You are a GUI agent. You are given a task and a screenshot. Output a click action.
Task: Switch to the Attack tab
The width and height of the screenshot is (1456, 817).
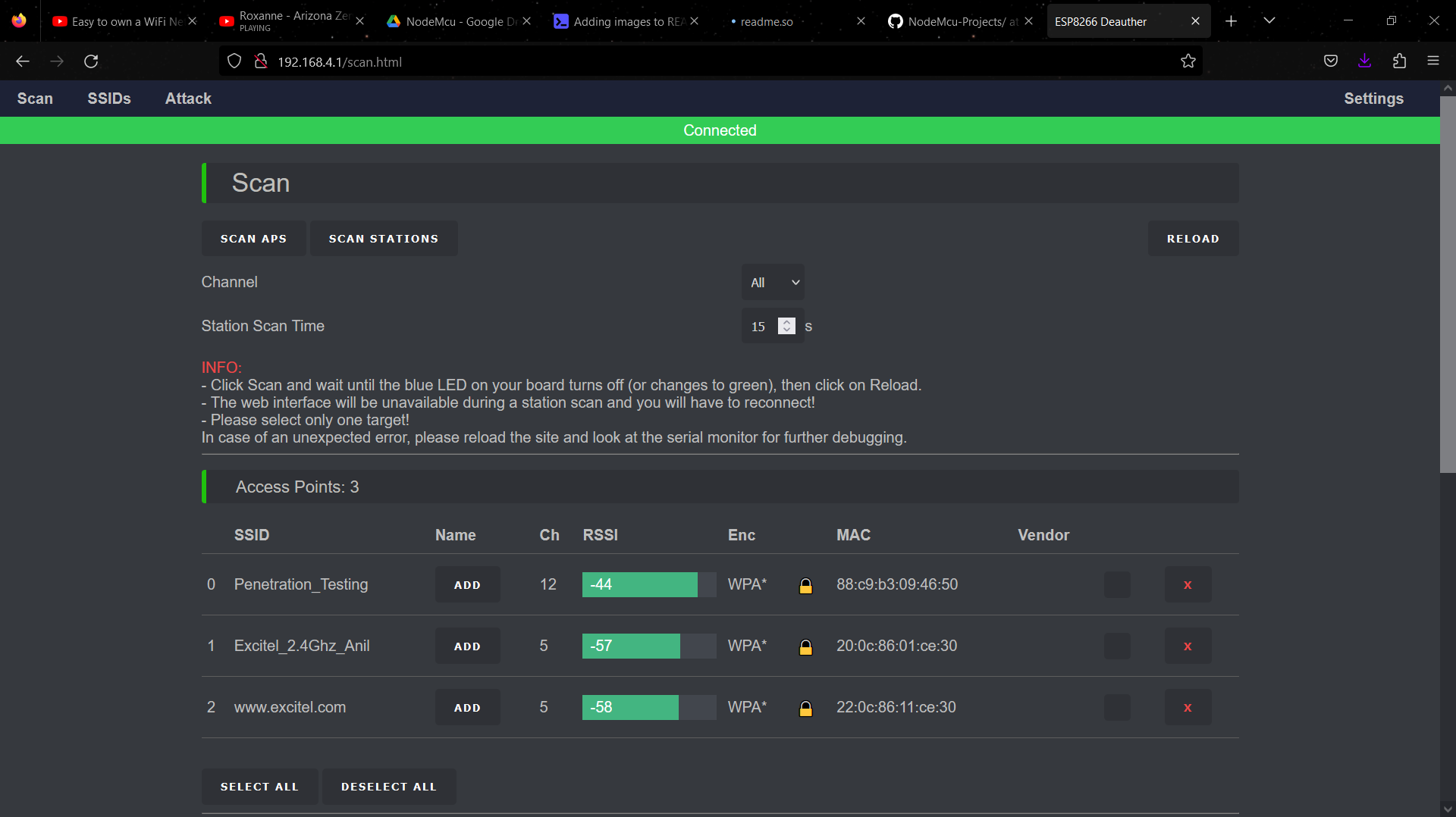(187, 99)
